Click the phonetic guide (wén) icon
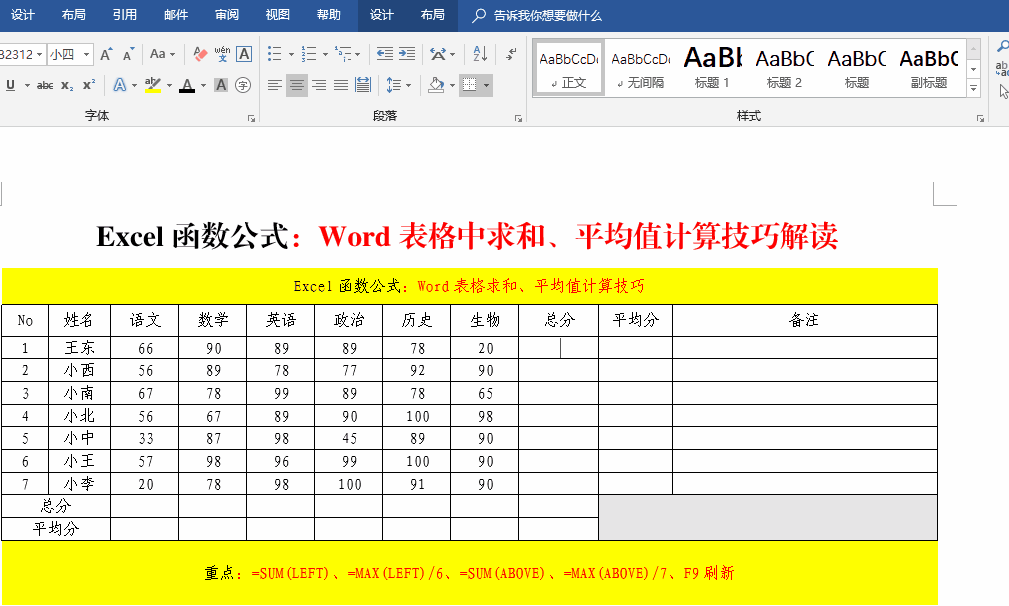Viewport: 1009px width, 606px height. click(222, 54)
